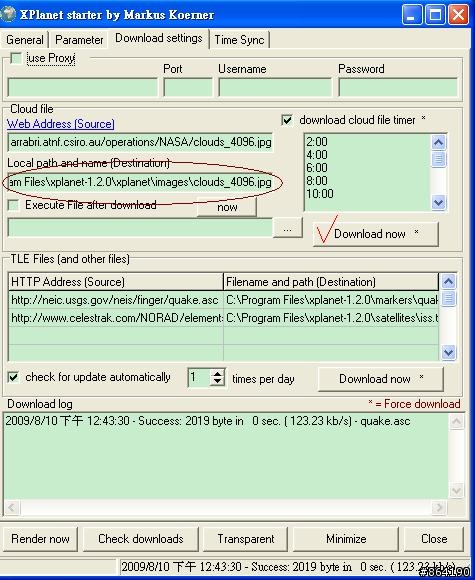Image resolution: width=475 pixels, height=580 pixels.
Task: Click the Minimize button at bottom
Action: point(346,539)
